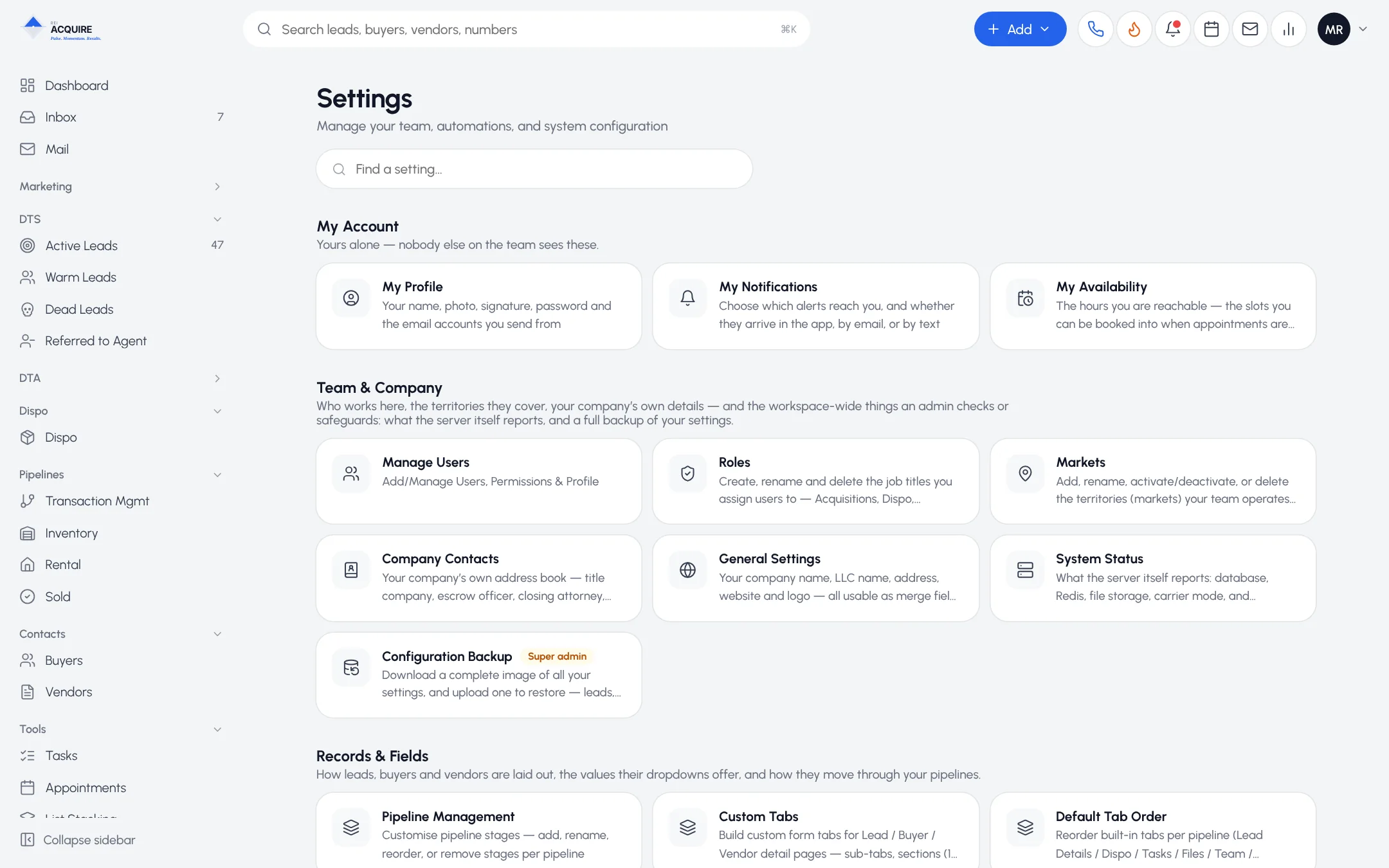Click the System Status server icon
Image resolution: width=1389 pixels, height=868 pixels.
pos(1025,570)
